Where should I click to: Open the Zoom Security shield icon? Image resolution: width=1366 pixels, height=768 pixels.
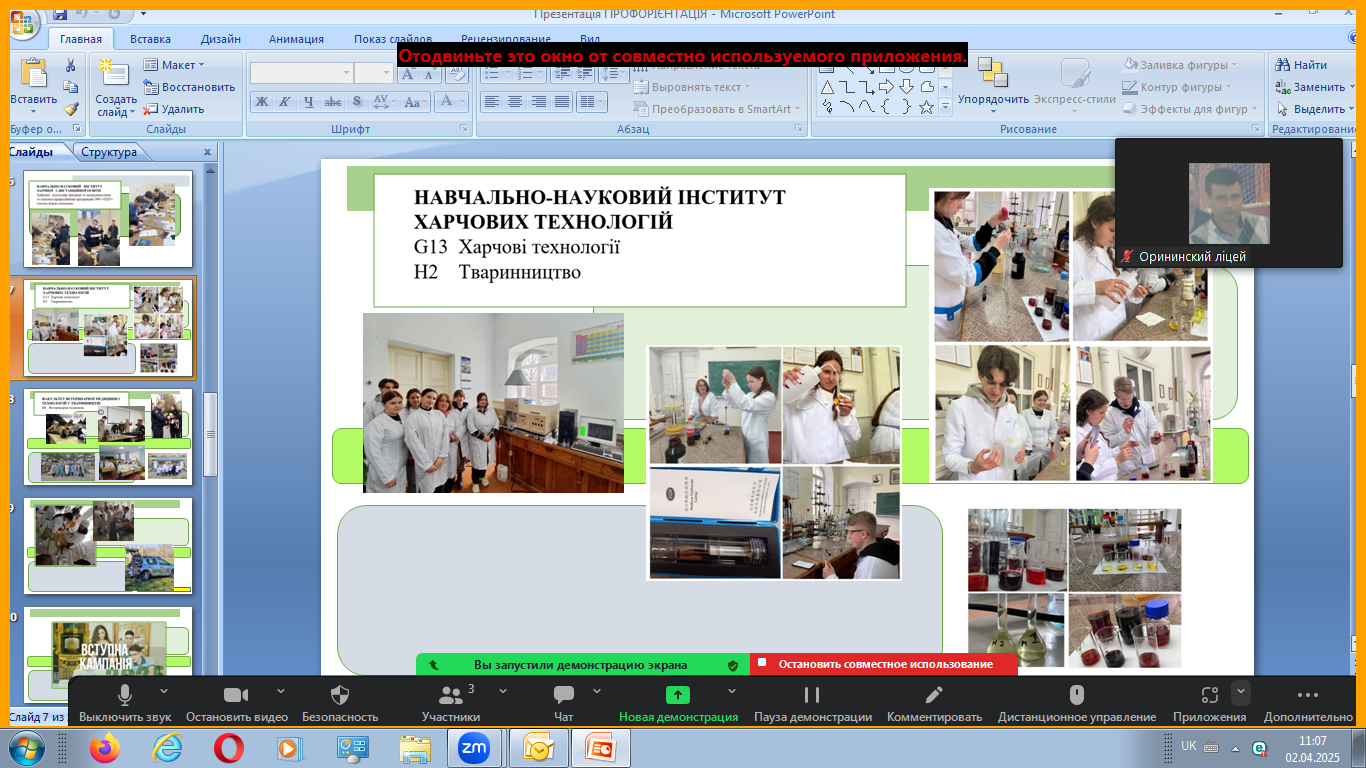point(340,695)
